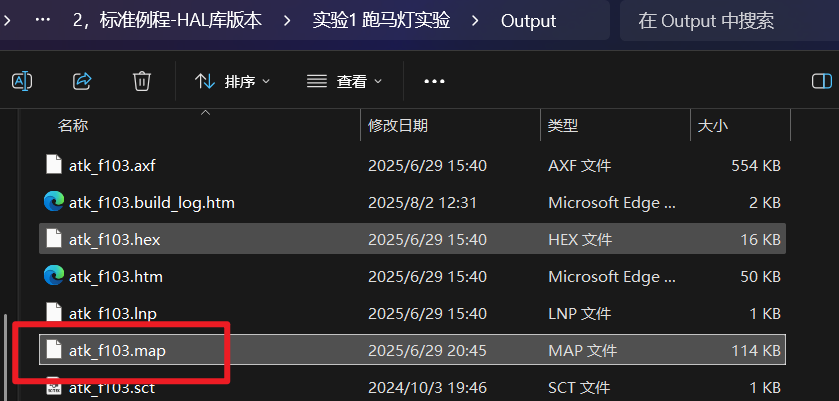The image size is (839, 401).
Task: Sort by 类型 column header
Action: tap(562, 126)
